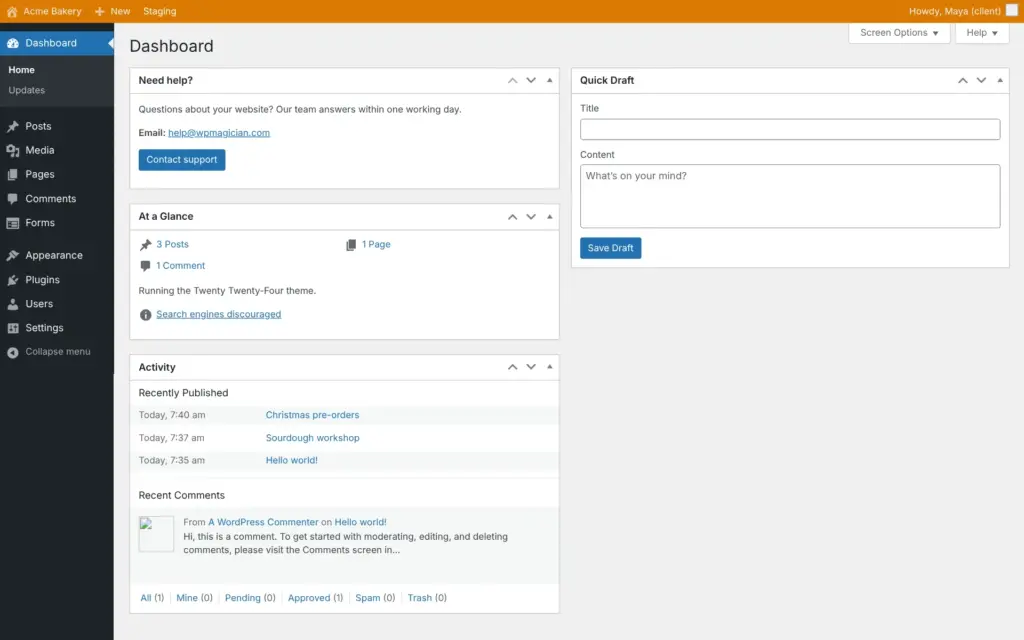The width and height of the screenshot is (1024, 640).
Task: Click the commenter avatar thumbnail
Action: pos(156,534)
